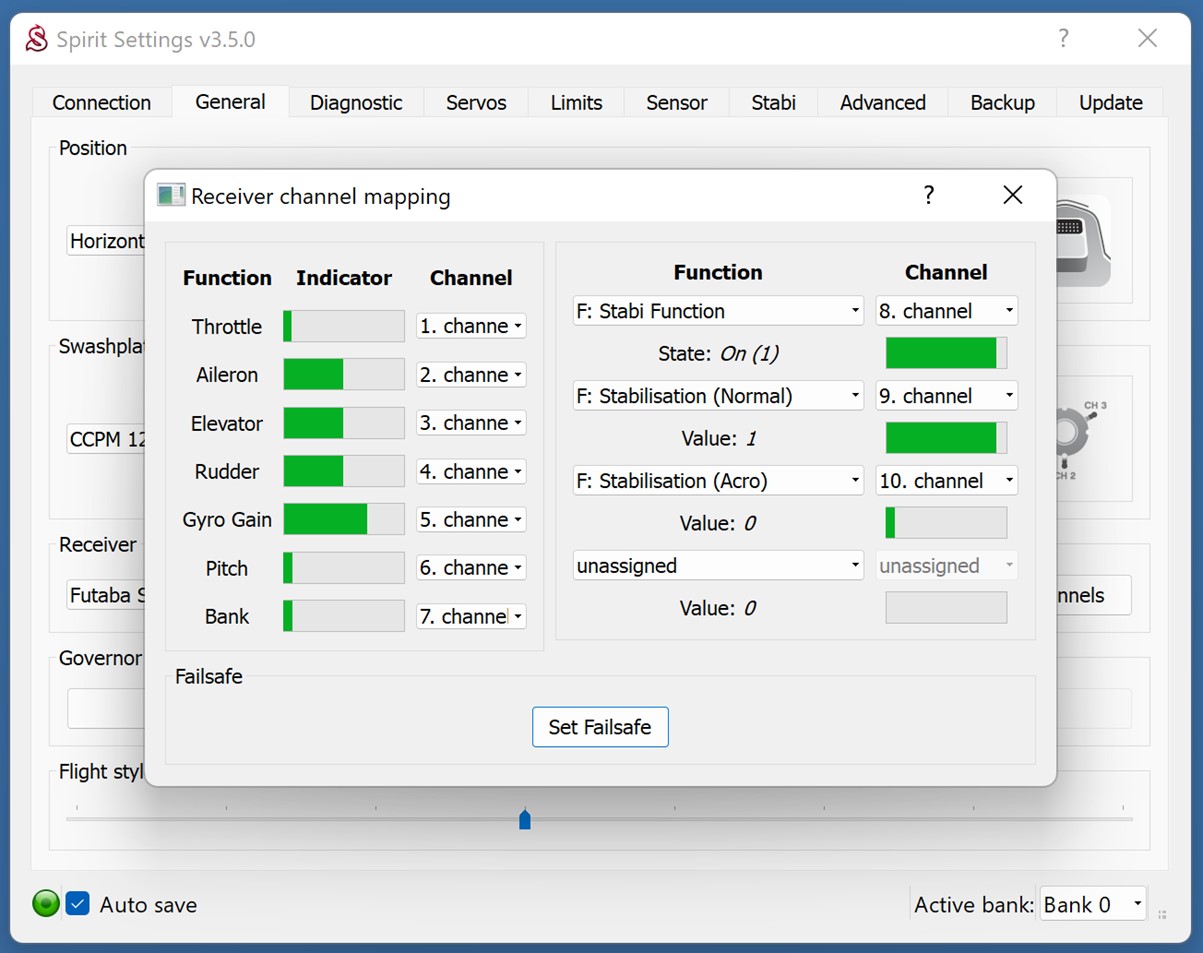Click the dialog's question mark help icon
The image size is (1203, 953).
click(928, 195)
